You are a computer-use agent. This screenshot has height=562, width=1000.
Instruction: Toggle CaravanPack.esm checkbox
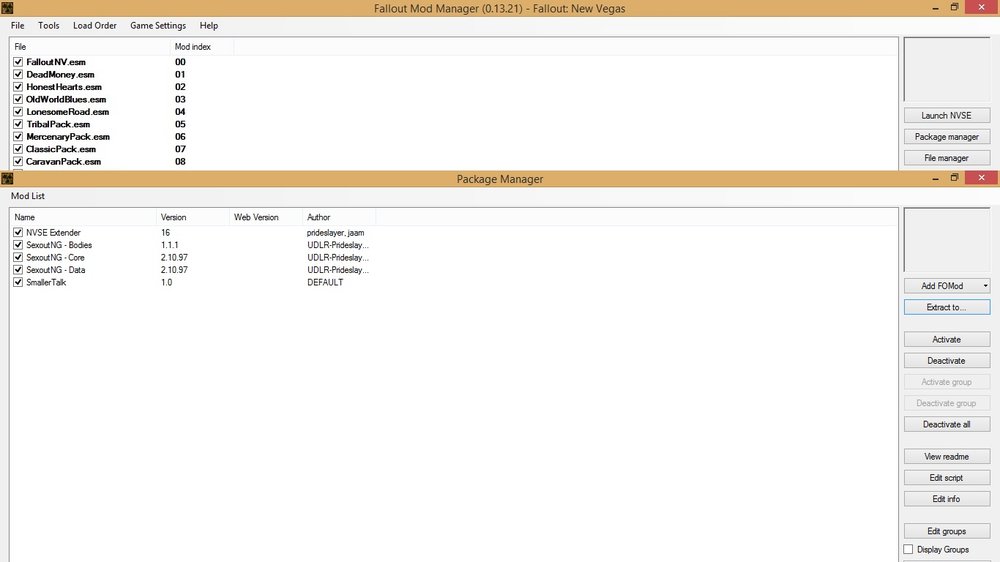pyautogui.click(x=18, y=161)
